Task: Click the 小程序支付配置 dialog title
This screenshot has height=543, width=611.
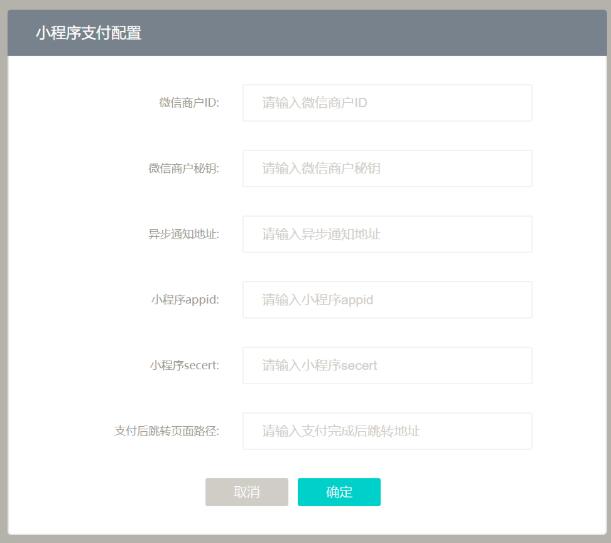Action: click(88, 33)
